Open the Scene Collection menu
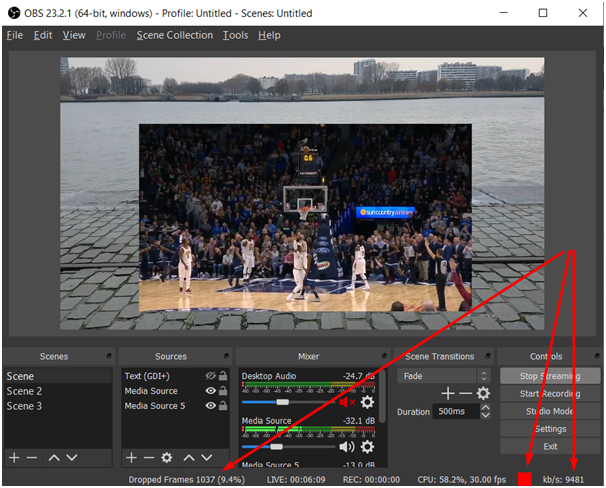The image size is (606, 488). [x=174, y=35]
